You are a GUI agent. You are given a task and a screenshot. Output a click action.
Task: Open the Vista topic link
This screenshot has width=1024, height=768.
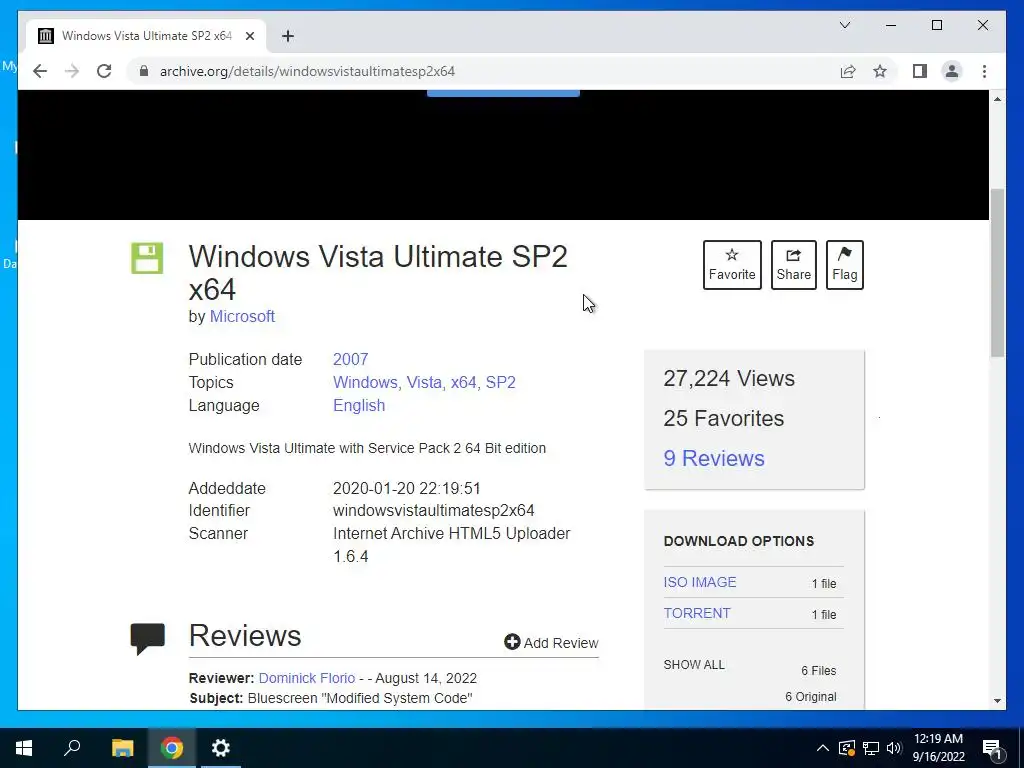424,382
